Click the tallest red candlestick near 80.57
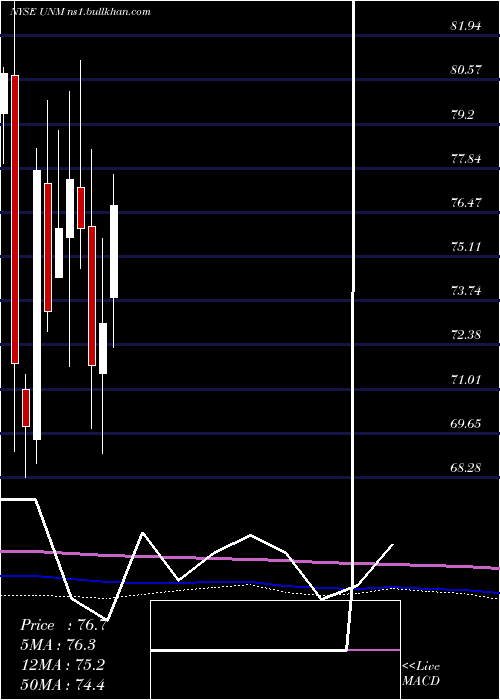The width and height of the screenshot is (500, 700). point(15,219)
